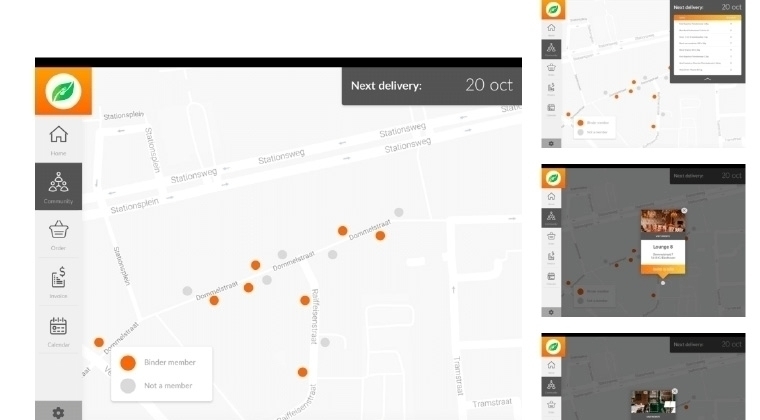Open the Invoice page
This screenshot has width=760, height=420.
click(59, 281)
